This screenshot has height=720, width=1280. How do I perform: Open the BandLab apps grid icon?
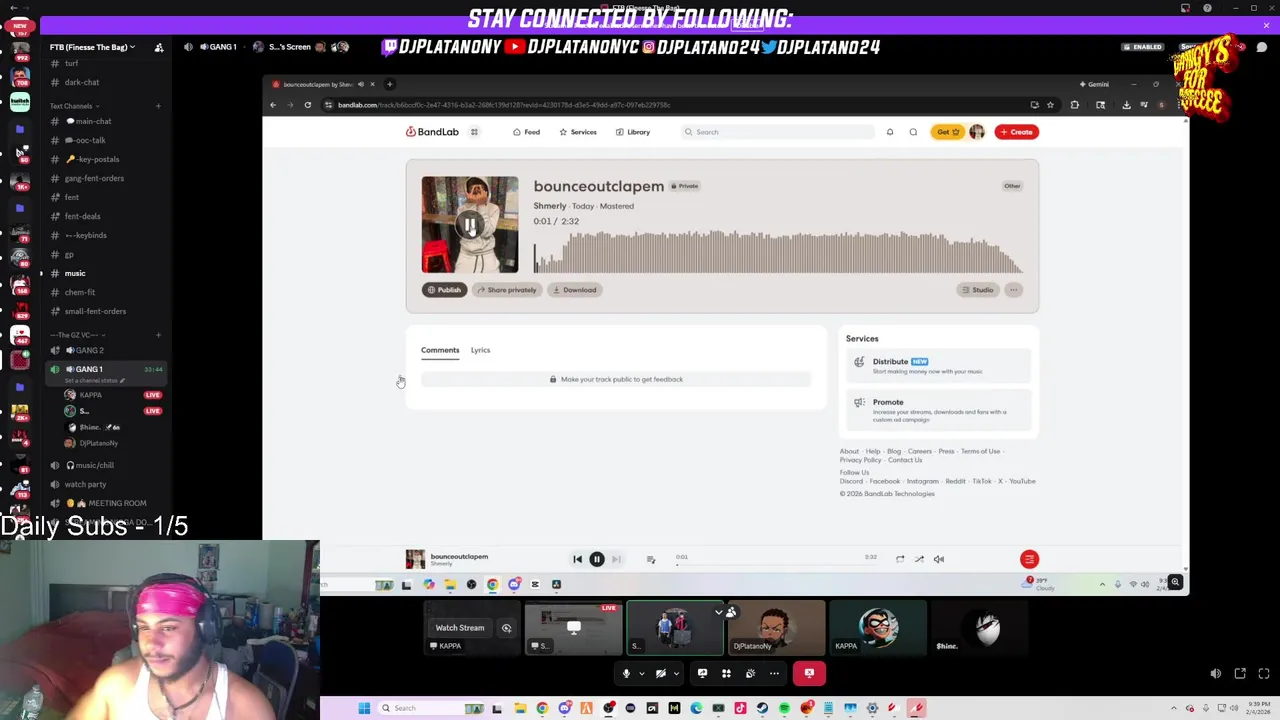pyautogui.click(x=474, y=132)
